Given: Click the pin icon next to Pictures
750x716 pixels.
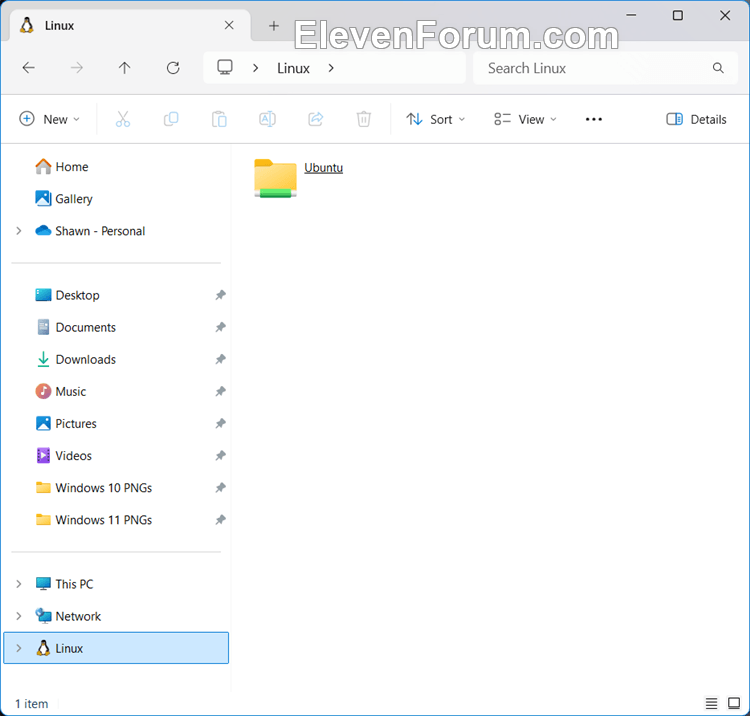Looking at the screenshot, I should pos(220,423).
